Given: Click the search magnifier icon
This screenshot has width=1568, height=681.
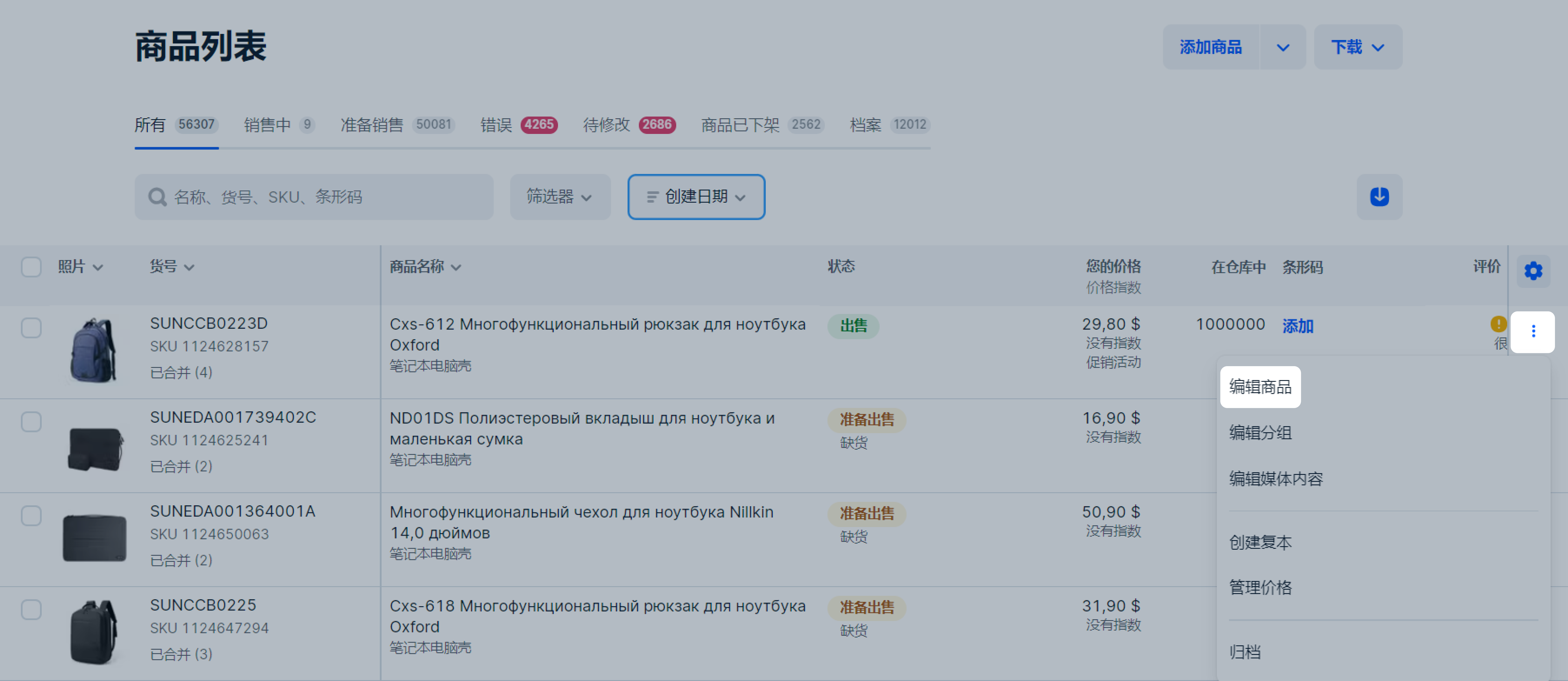Looking at the screenshot, I should coord(158,197).
